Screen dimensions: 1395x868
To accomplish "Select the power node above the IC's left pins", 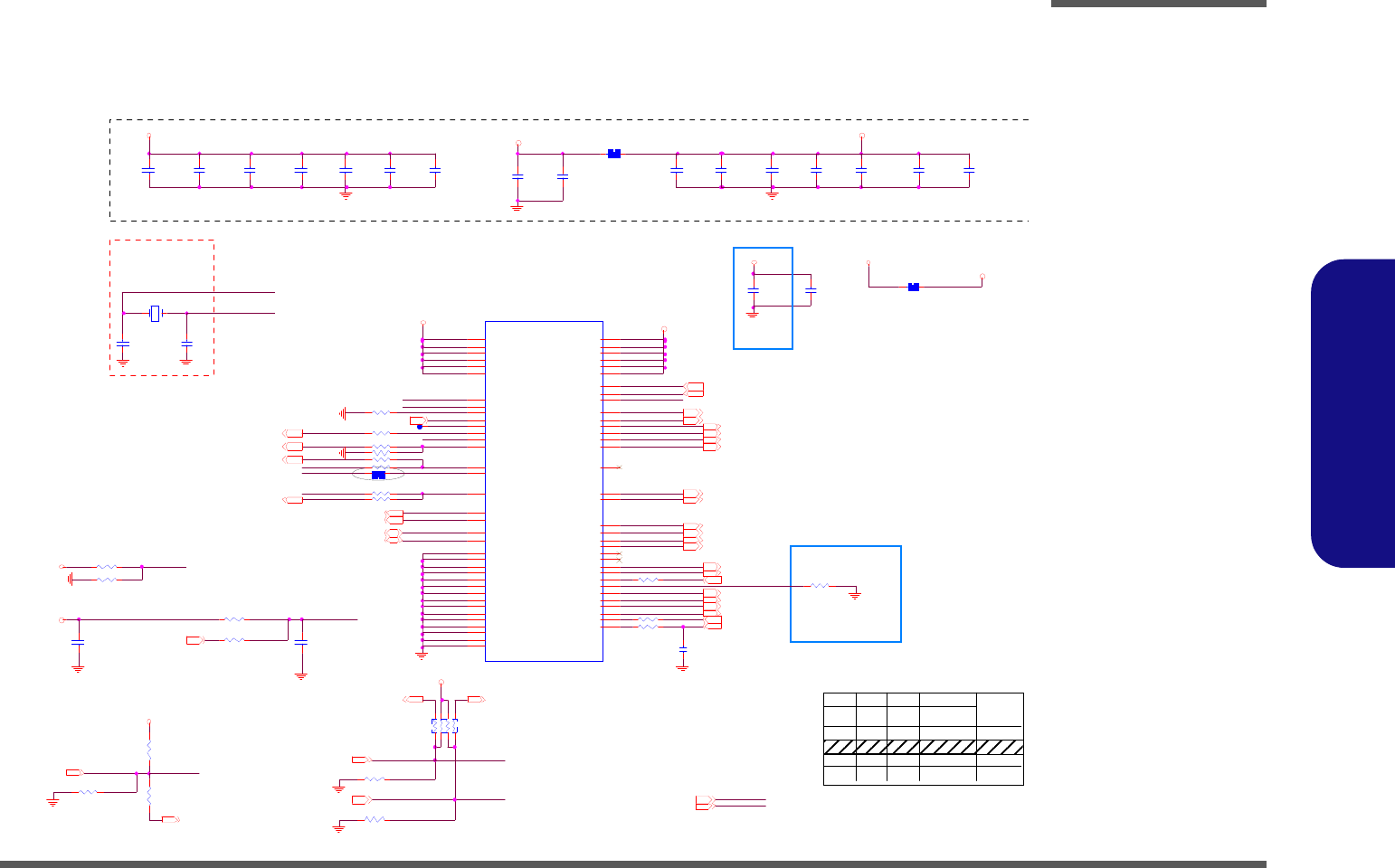I will 422,323.
